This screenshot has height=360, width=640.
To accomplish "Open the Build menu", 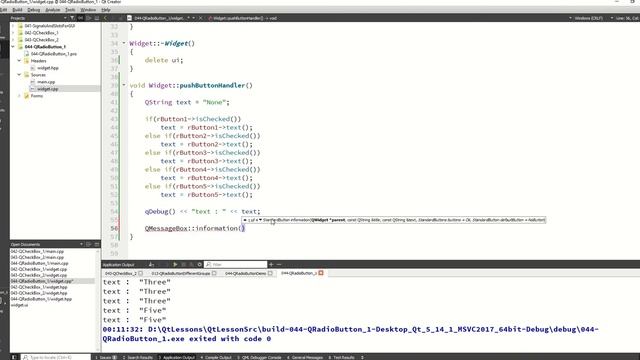I will click(17, 9).
